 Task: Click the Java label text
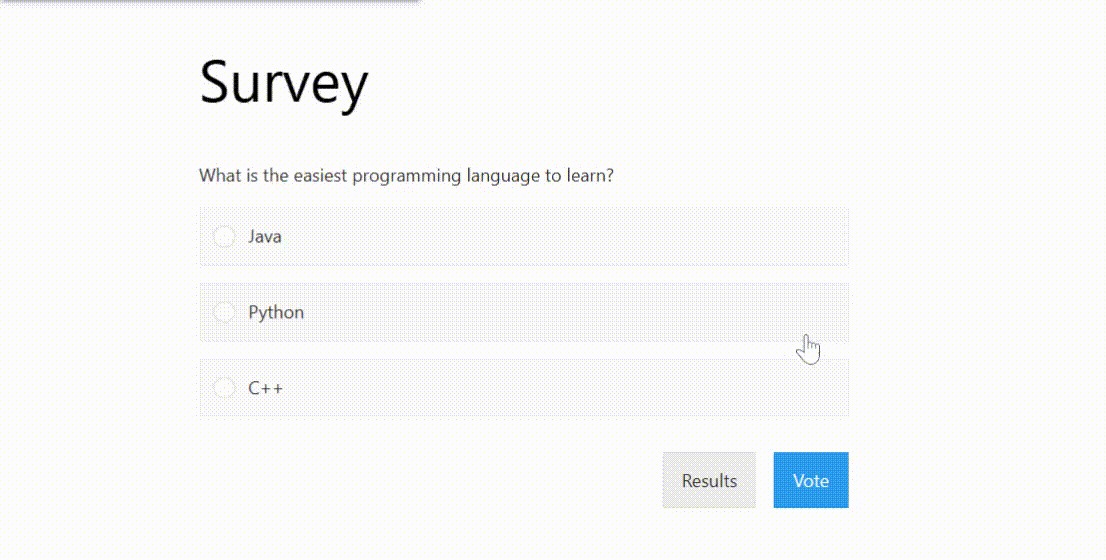[x=265, y=237]
